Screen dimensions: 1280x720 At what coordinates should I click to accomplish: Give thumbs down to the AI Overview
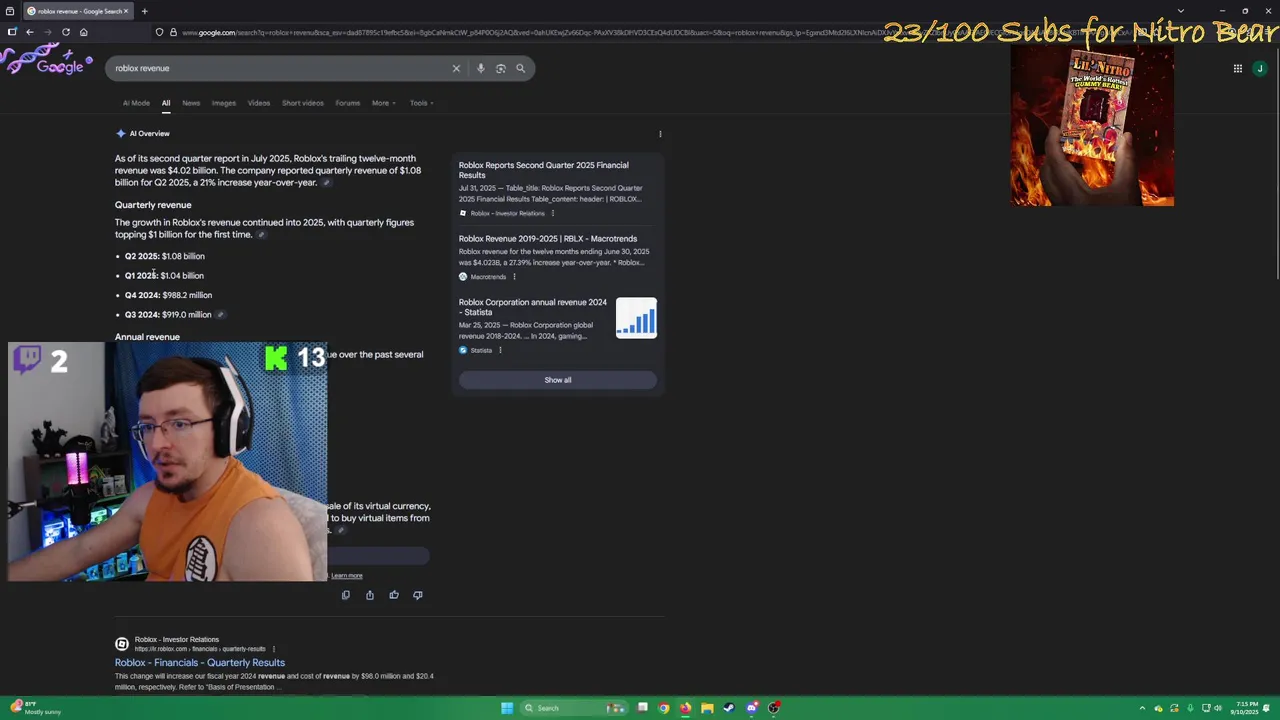click(x=418, y=595)
